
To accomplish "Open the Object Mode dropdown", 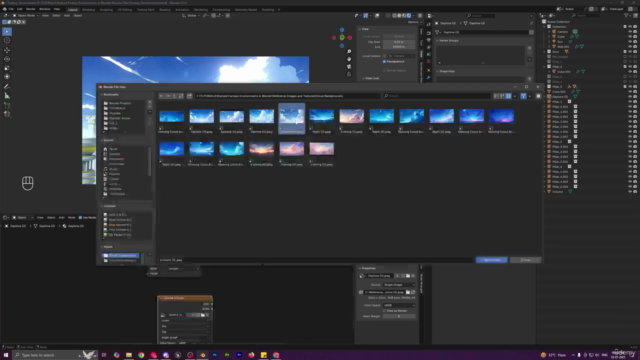I will point(26,16).
